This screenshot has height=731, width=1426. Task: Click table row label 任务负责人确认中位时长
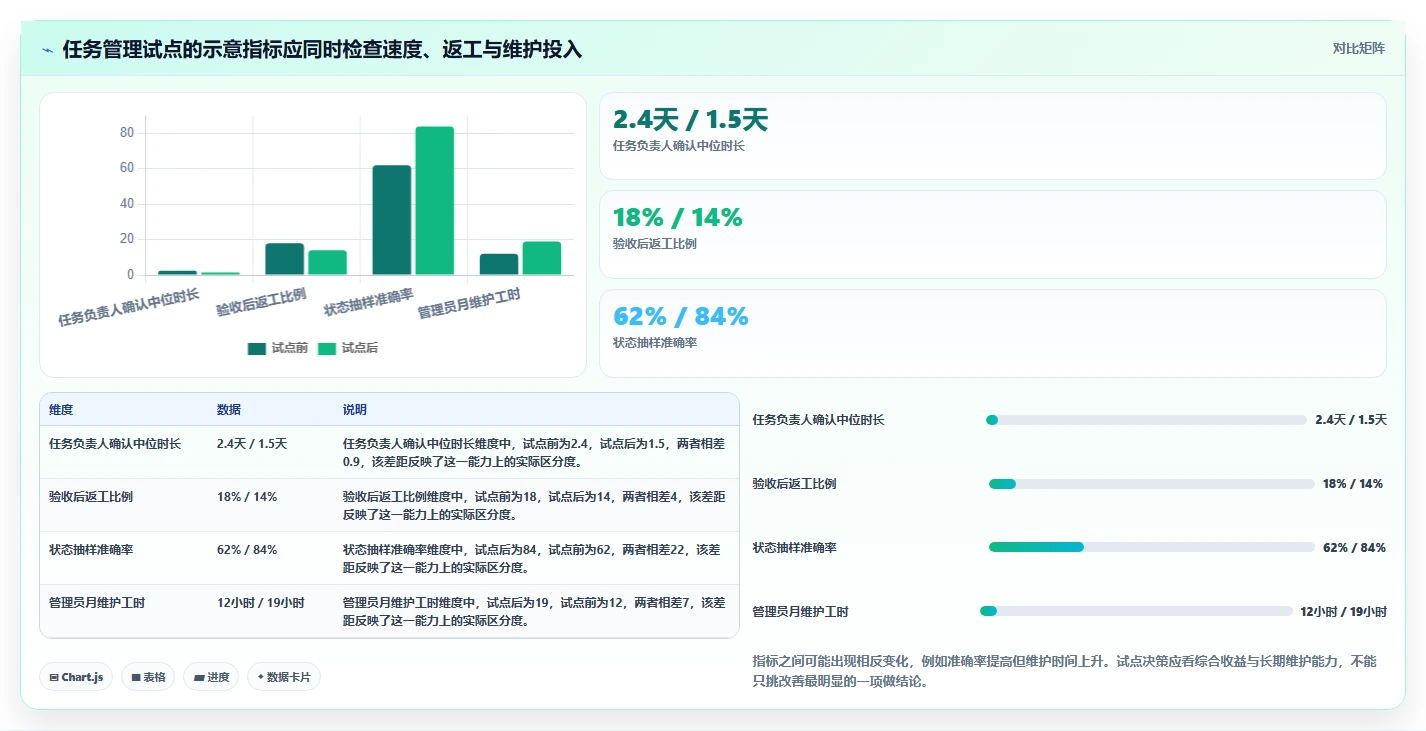[x=115, y=444]
